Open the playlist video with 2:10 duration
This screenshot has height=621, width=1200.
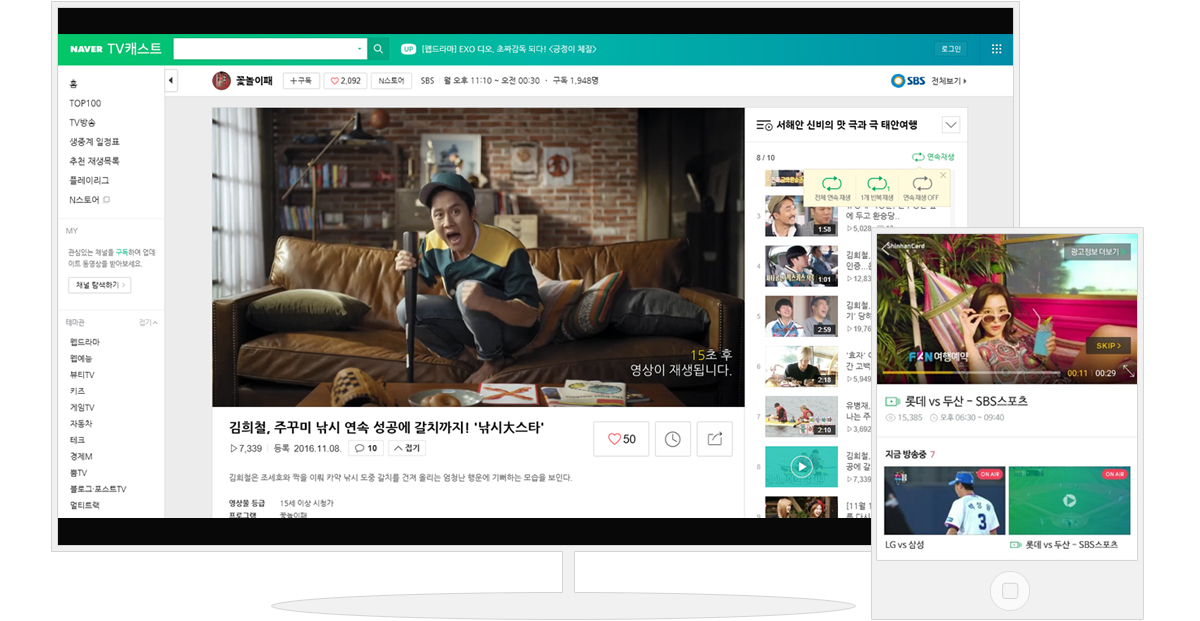[x=801, y=417]
